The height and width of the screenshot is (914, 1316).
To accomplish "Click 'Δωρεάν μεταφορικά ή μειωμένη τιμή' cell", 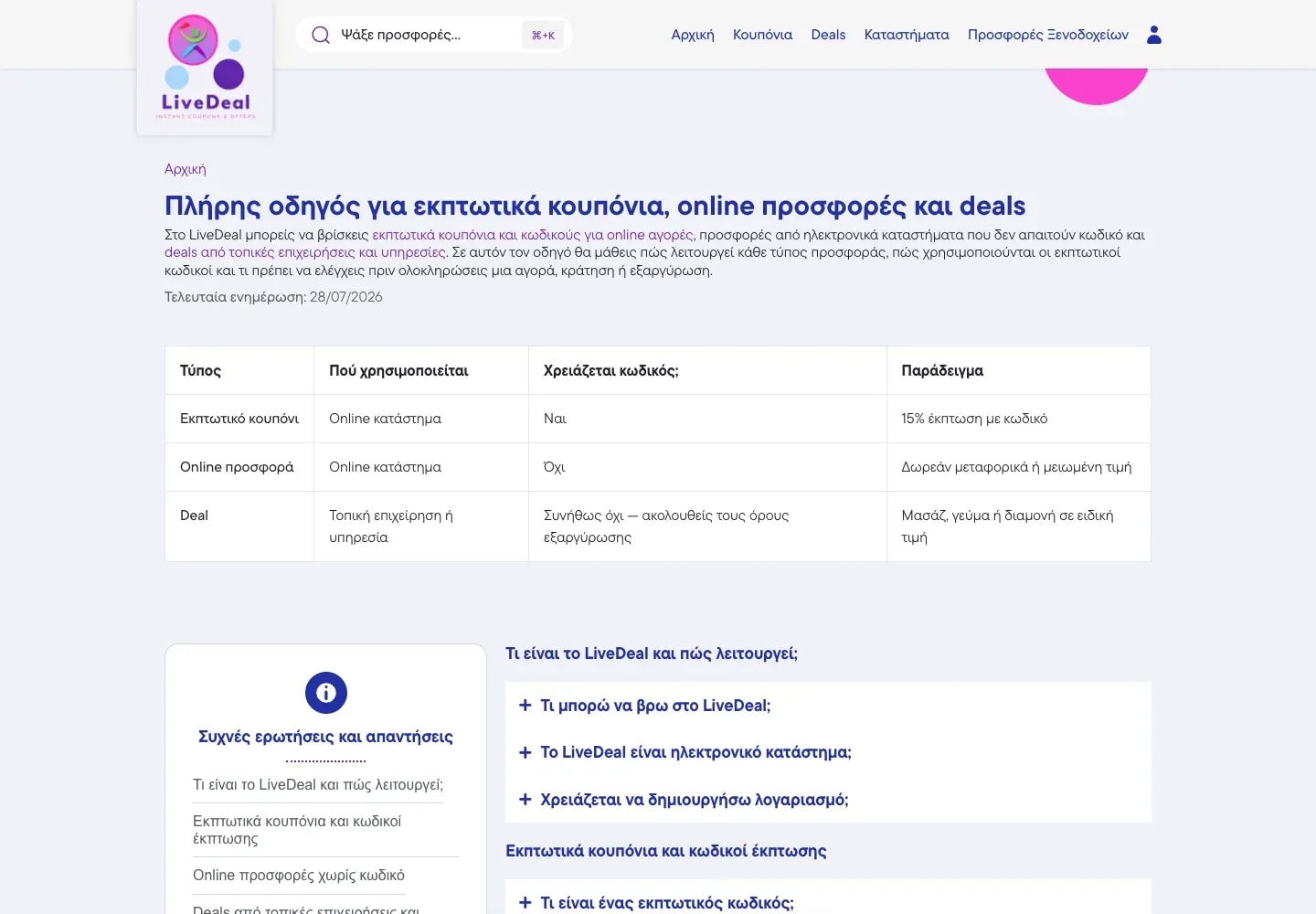I will tap(1019, 467).
